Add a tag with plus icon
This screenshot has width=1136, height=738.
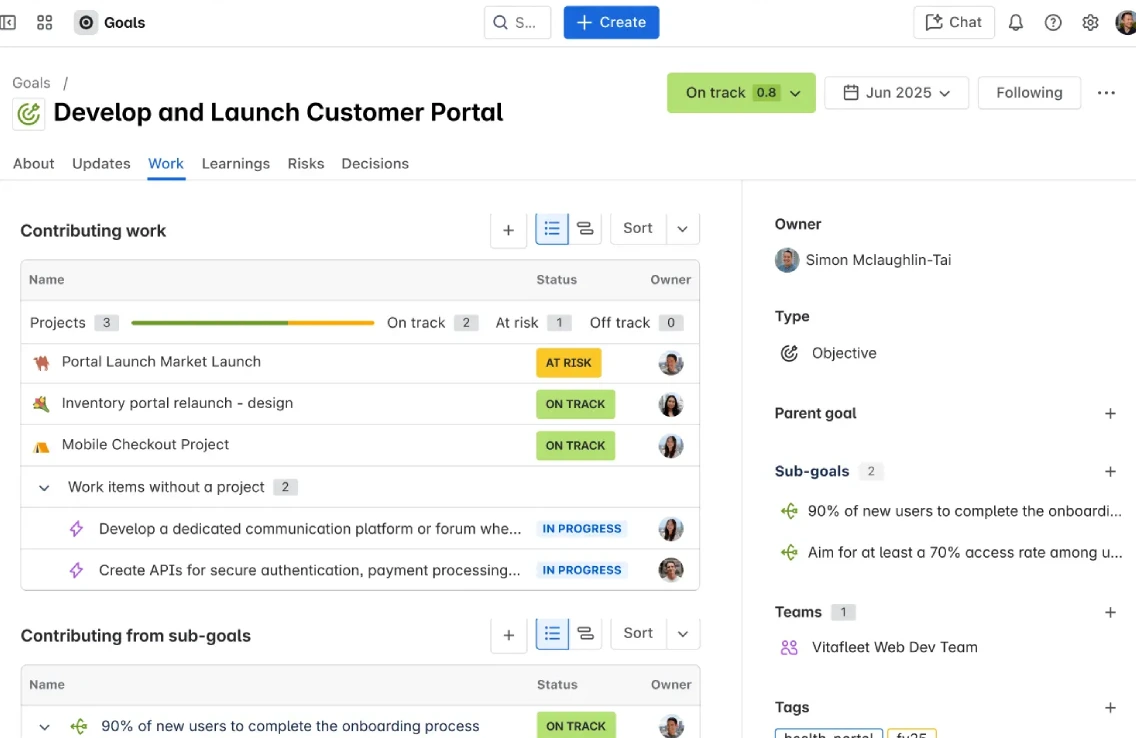pyautogui.click(x=1110, y=708)
